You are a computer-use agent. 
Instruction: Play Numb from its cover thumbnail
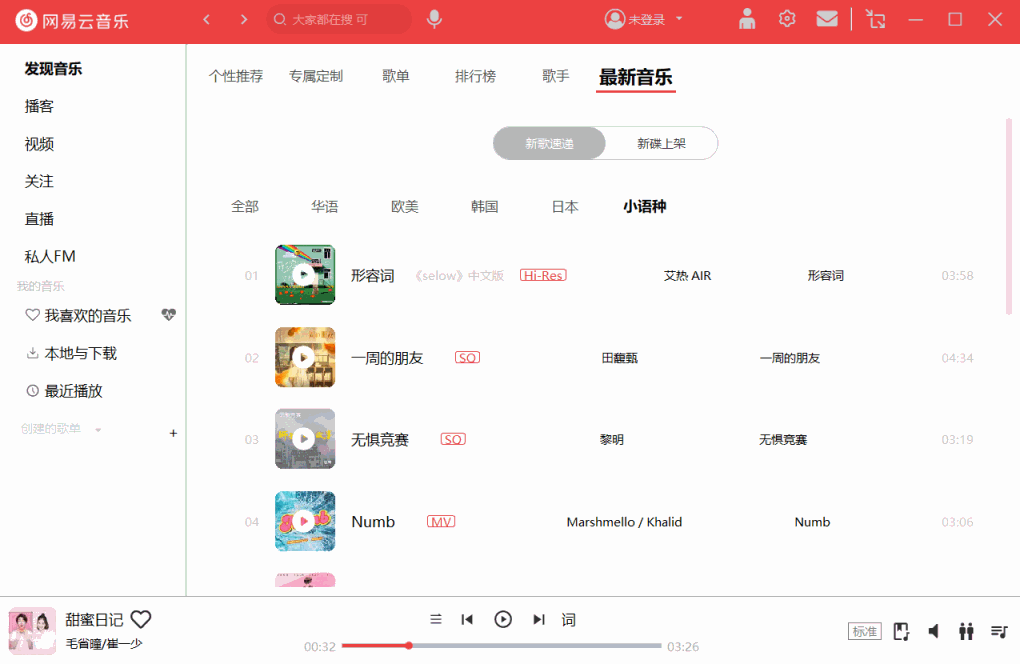click(305, 521)
